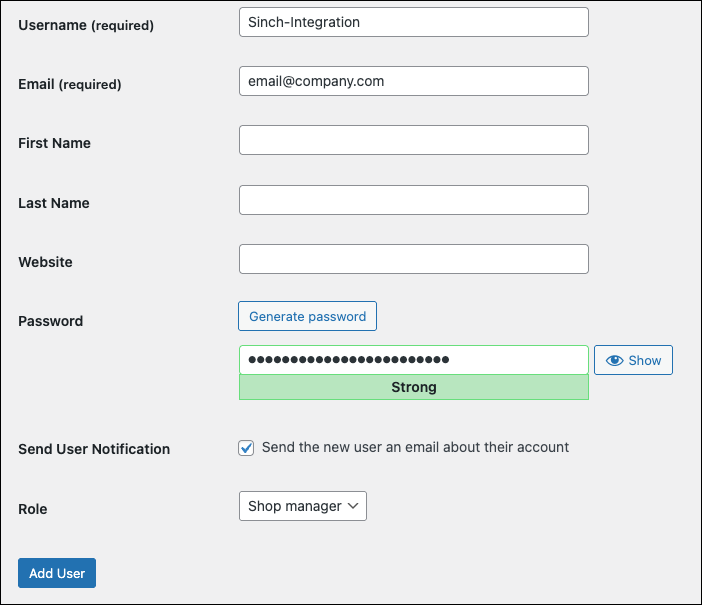
Task: Click the Add User button
Action: pos(57,573)
